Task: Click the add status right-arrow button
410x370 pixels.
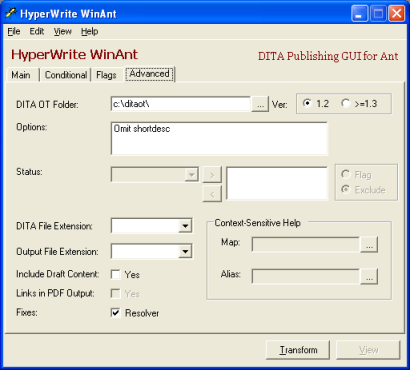Action: tap(212, 175)
